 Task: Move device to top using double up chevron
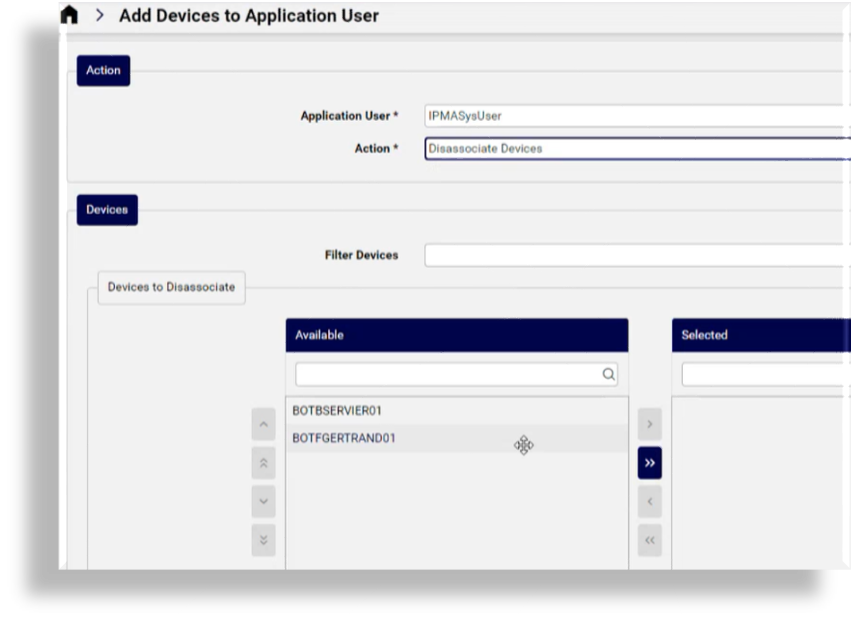coord(263,463)
